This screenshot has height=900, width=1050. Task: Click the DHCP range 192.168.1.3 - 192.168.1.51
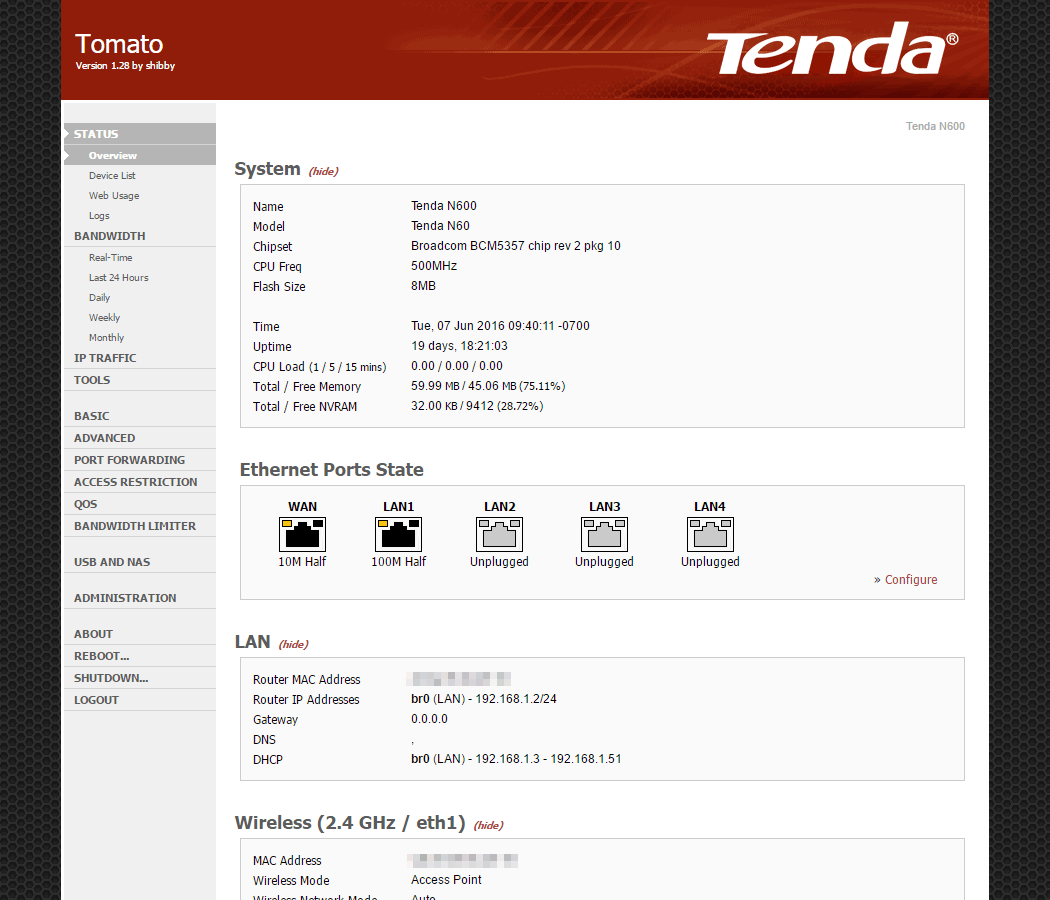coord(516,759)
